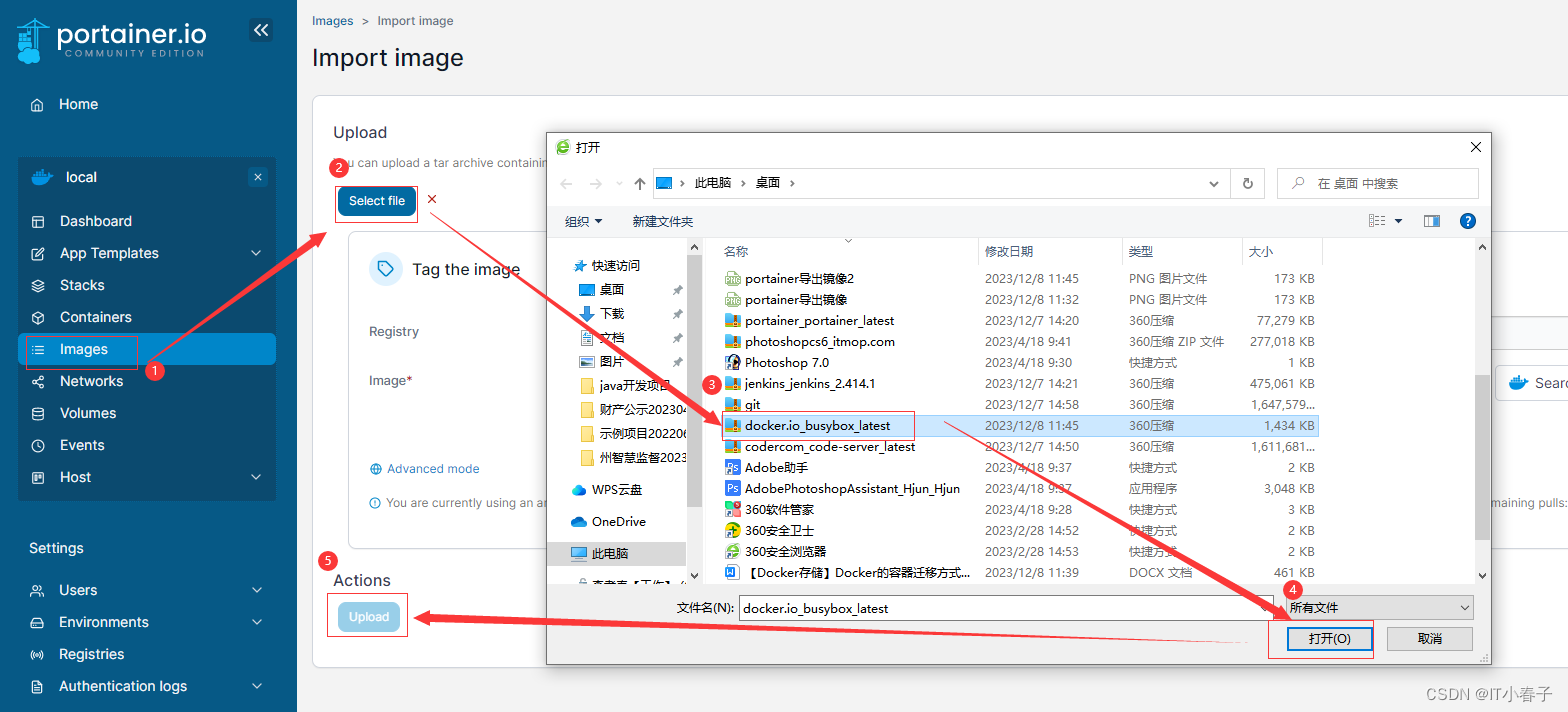Select the 360软件管家 shortcut icon
This screenshot has width=1568, height=712.
(x=733, y=510)
